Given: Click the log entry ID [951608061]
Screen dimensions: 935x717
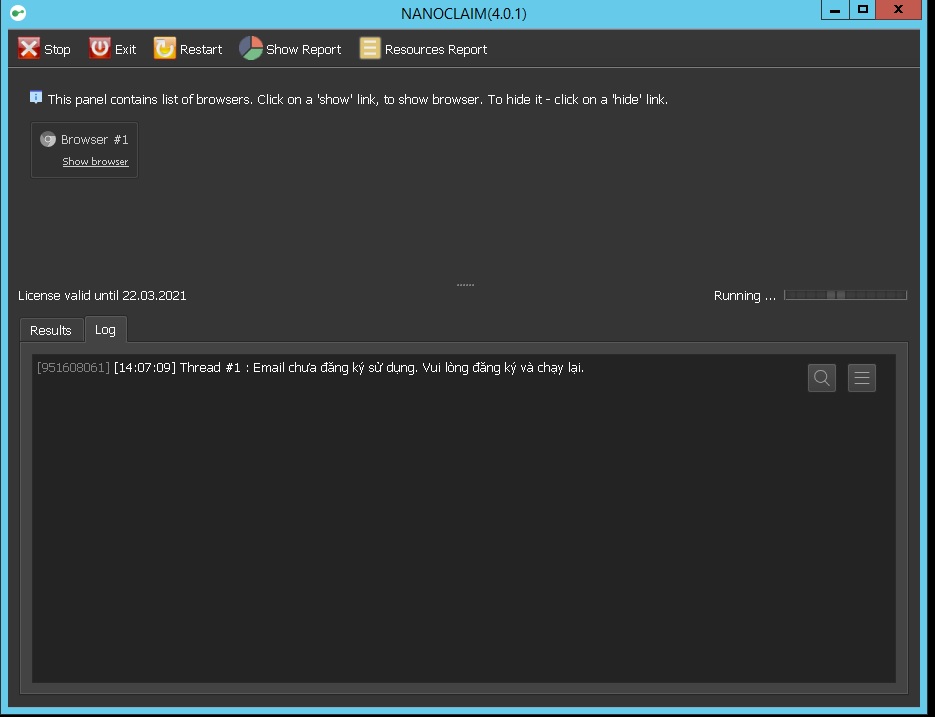Looking at the screenshot, I should 73,367.
